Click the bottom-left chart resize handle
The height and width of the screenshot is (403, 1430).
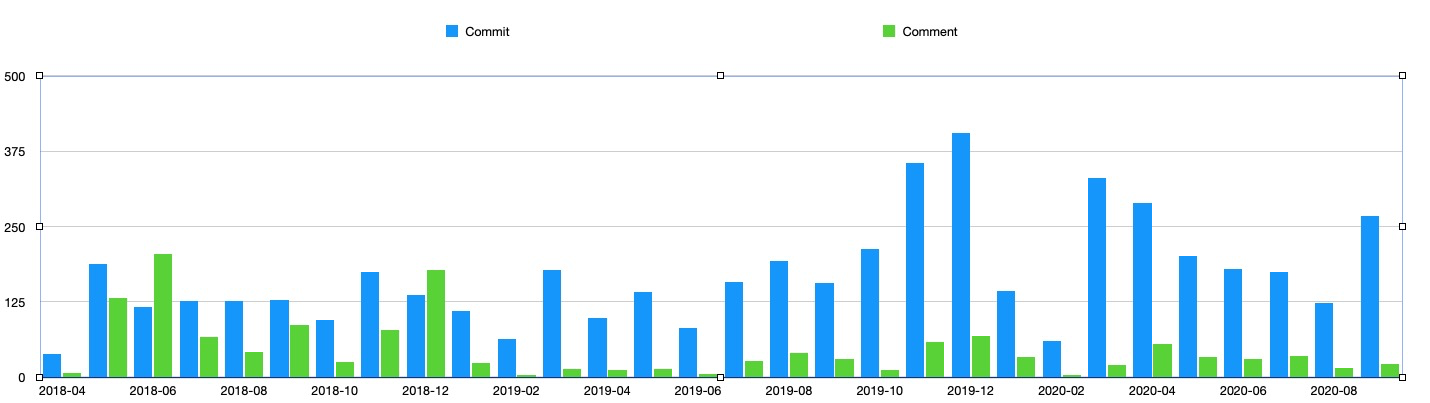click(x=40, y=377)
